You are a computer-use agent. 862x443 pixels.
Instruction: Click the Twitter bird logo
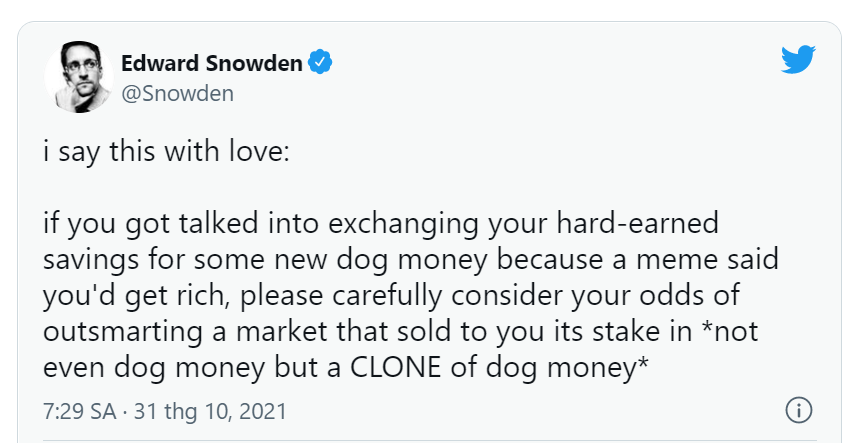click(798, 59)
